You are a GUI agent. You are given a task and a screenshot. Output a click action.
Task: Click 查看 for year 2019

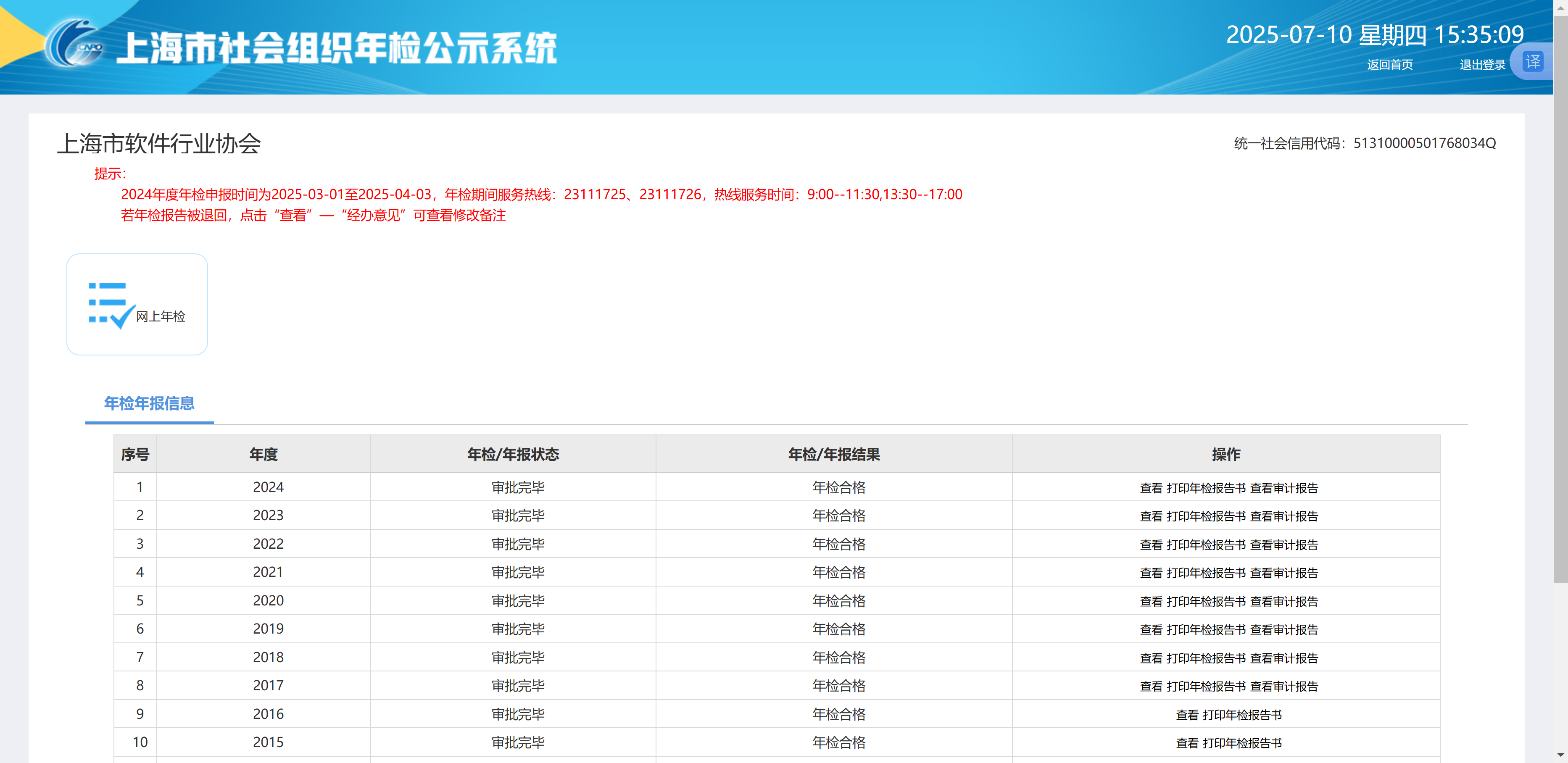coord(1151,629)
